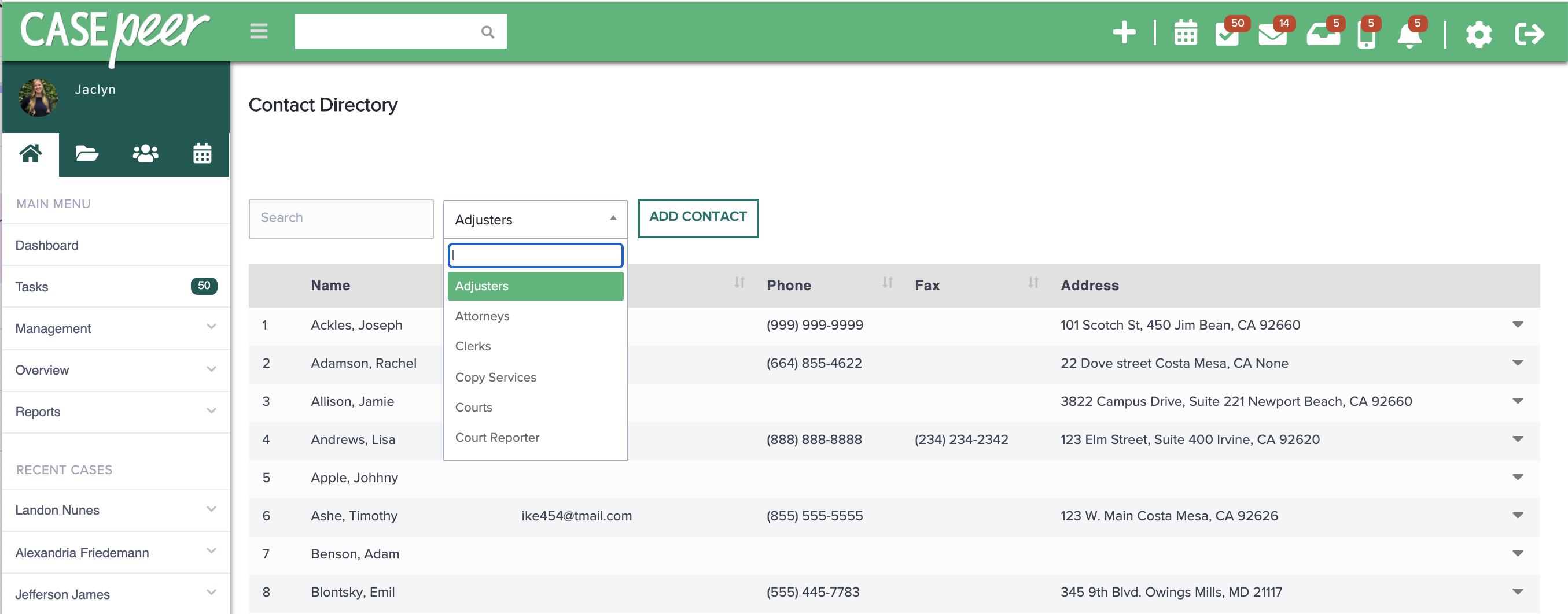
Task: Open row menu arrow for Blontsky, Emil
Action: tap(1518, 591)
